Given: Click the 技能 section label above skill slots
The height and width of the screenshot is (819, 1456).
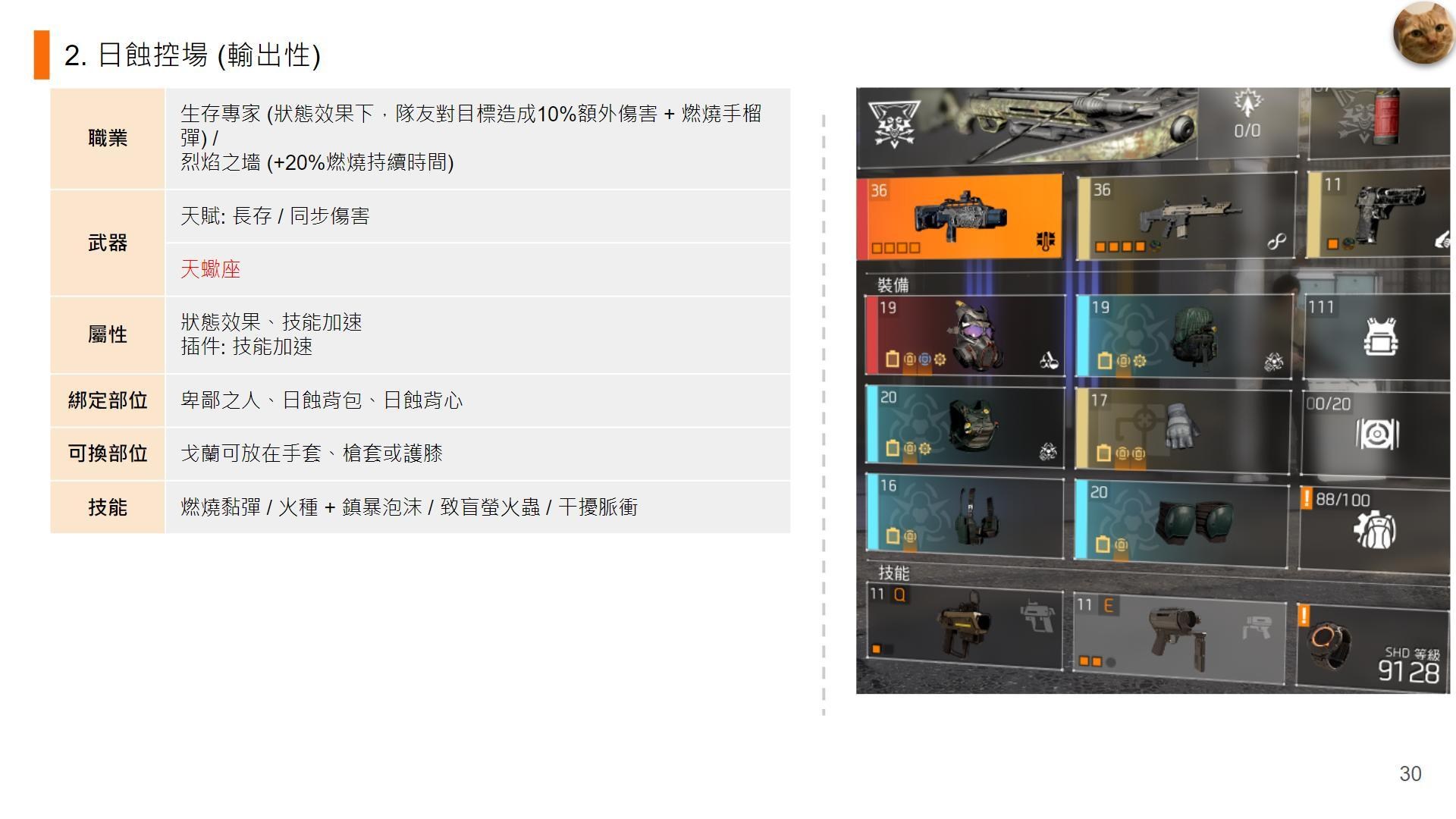Looking at the screenshot, I should coord(893,573).
